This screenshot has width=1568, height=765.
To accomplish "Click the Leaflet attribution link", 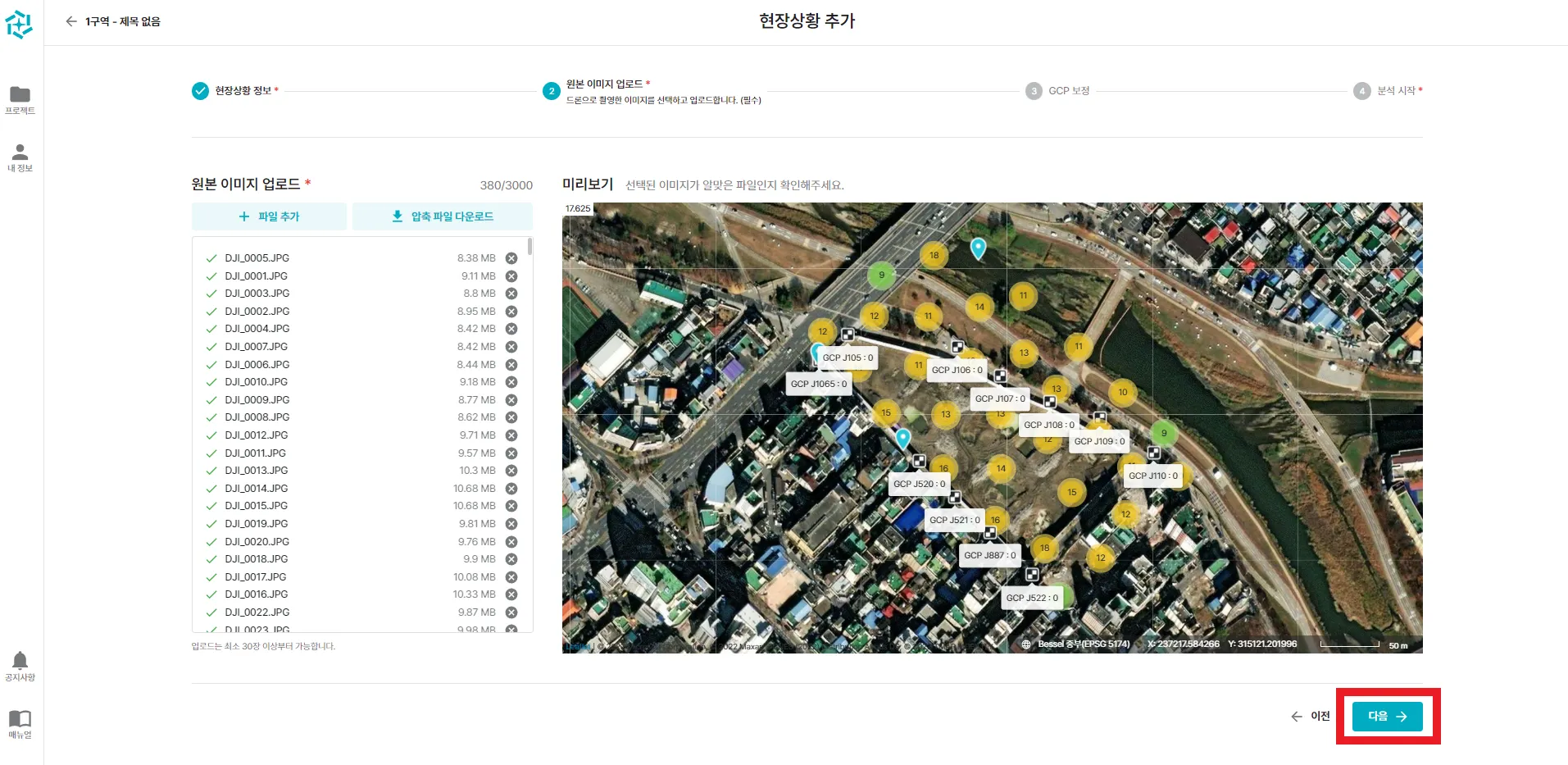I will (578, 647).
